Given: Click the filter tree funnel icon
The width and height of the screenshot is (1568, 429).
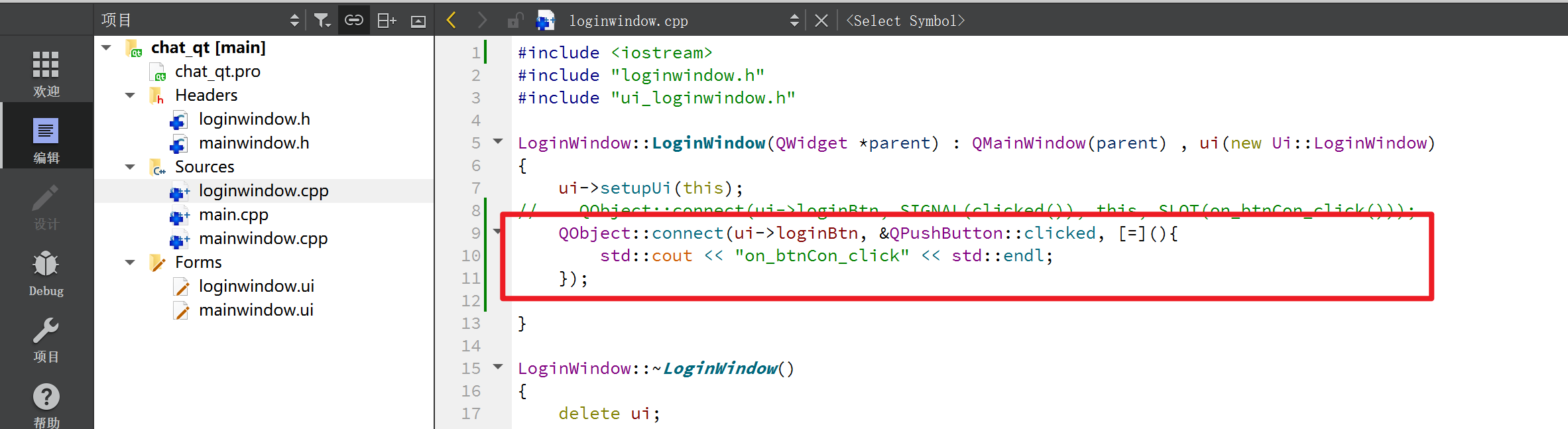Looking at the screenshot, I should [322, 21].
